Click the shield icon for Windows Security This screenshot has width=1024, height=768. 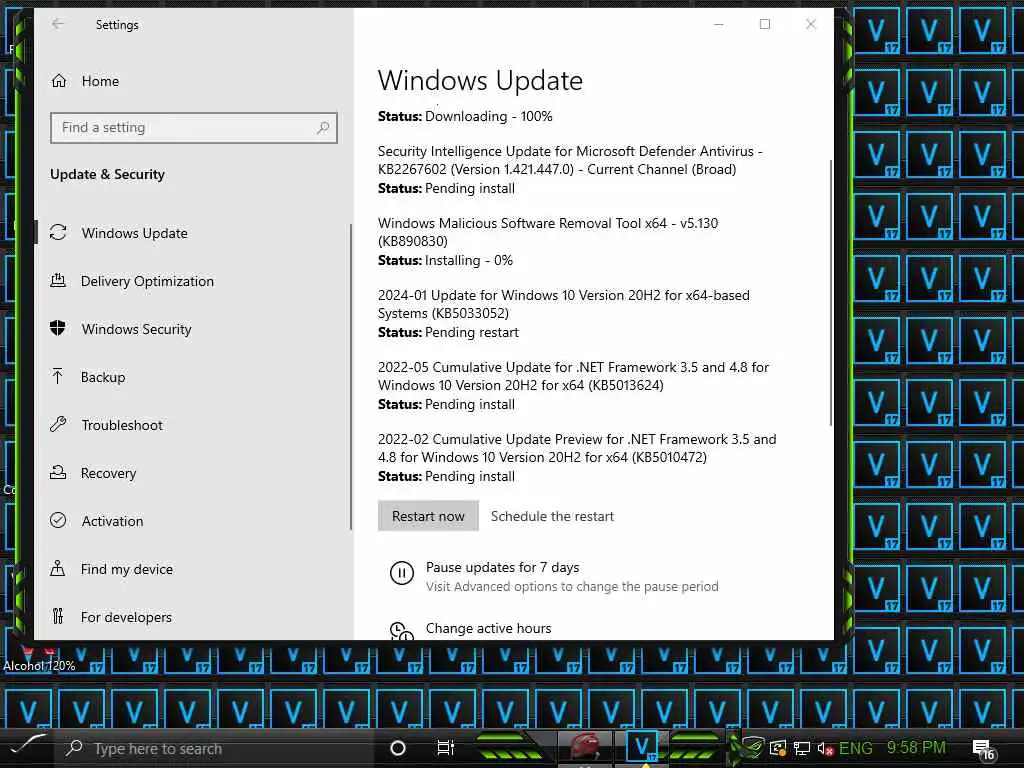[x=58, y=328]
